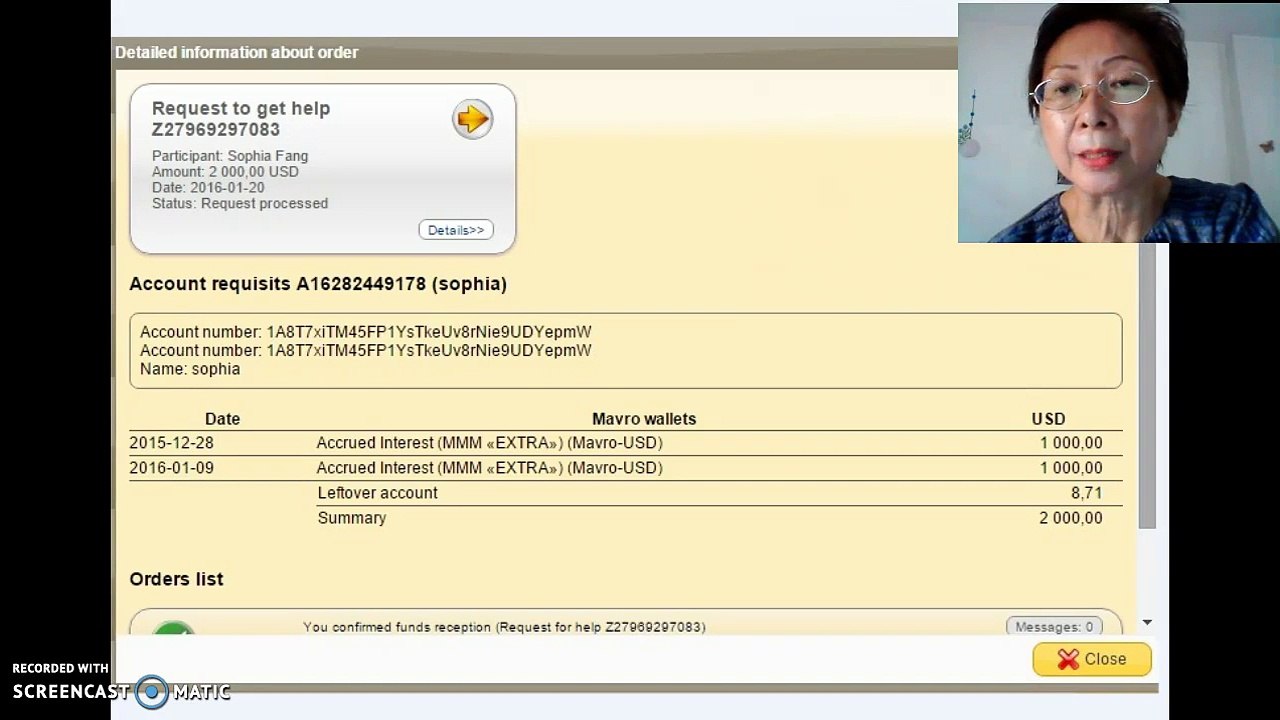Click the 2016-01-09 date cell

point(171,468)
